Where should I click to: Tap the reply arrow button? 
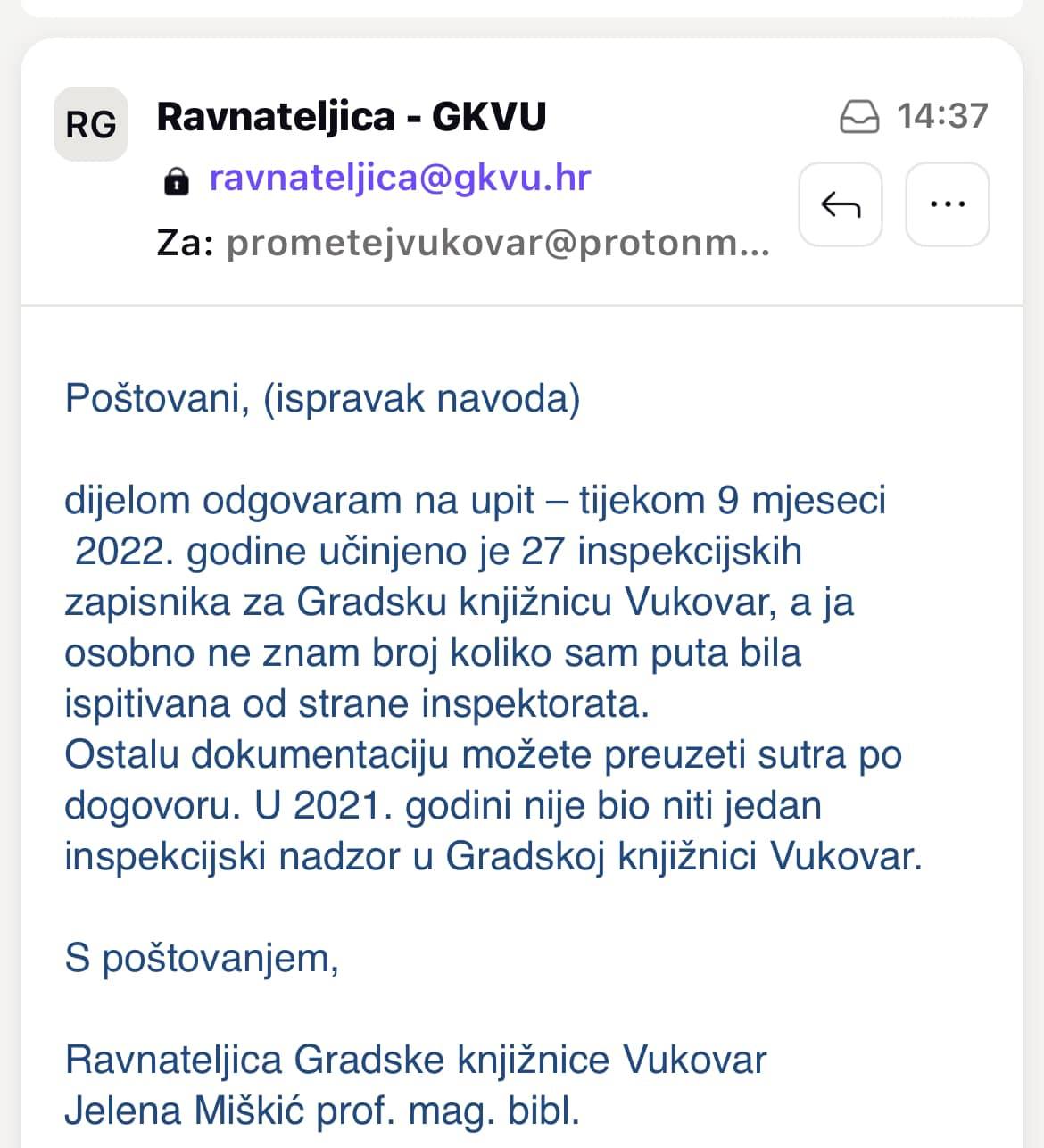point(840,204)
